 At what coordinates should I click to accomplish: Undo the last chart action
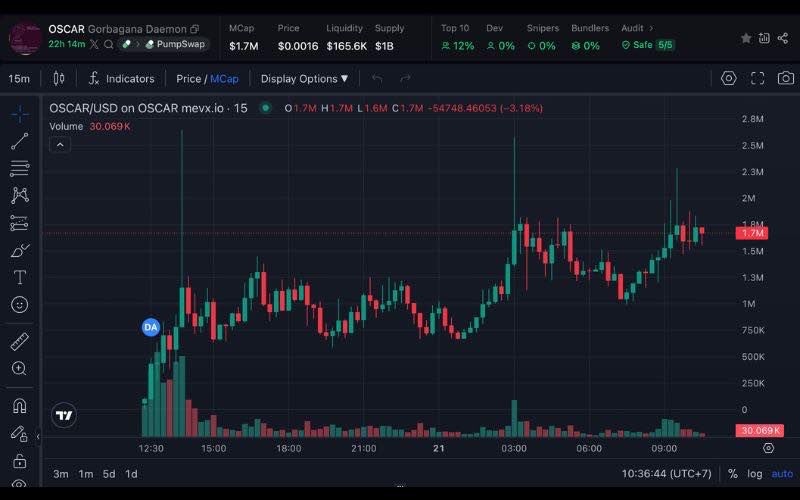[377, 79]
